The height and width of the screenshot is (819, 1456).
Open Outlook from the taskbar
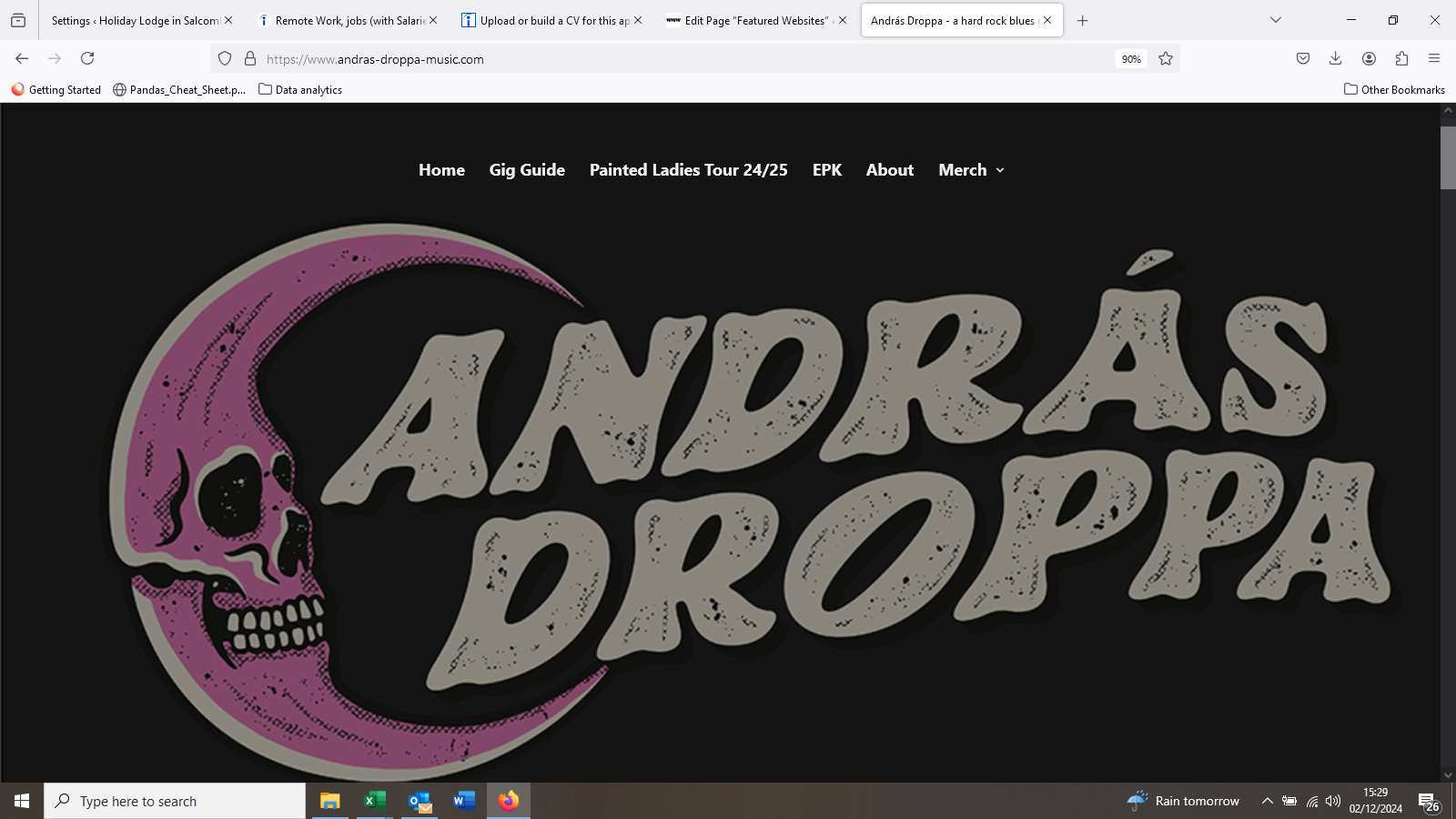pyautogui.click(x=420, y=801)
